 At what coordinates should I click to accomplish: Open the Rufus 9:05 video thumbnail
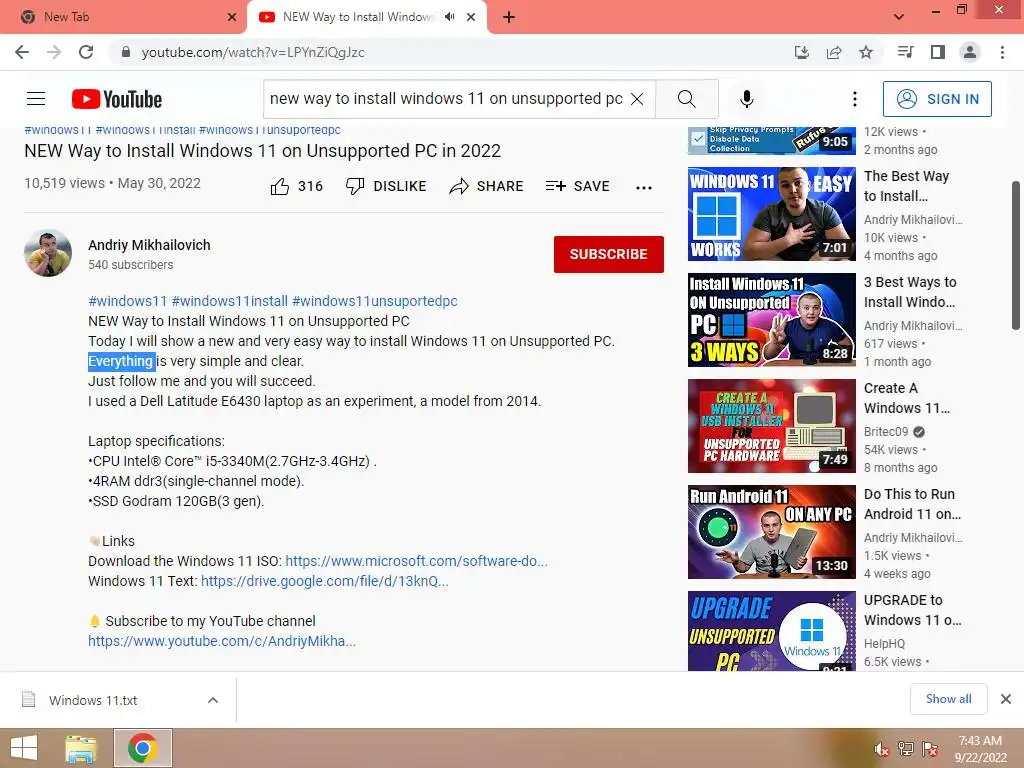[771, 140]
